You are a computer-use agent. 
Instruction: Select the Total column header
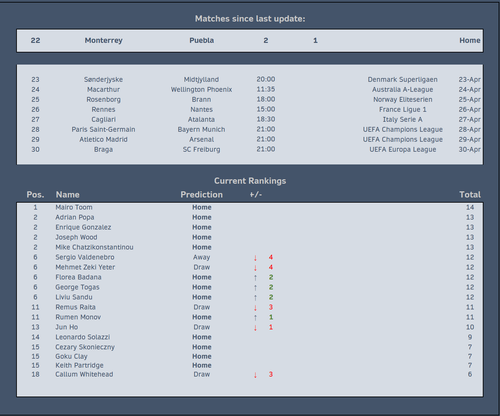tap(470, 195)
